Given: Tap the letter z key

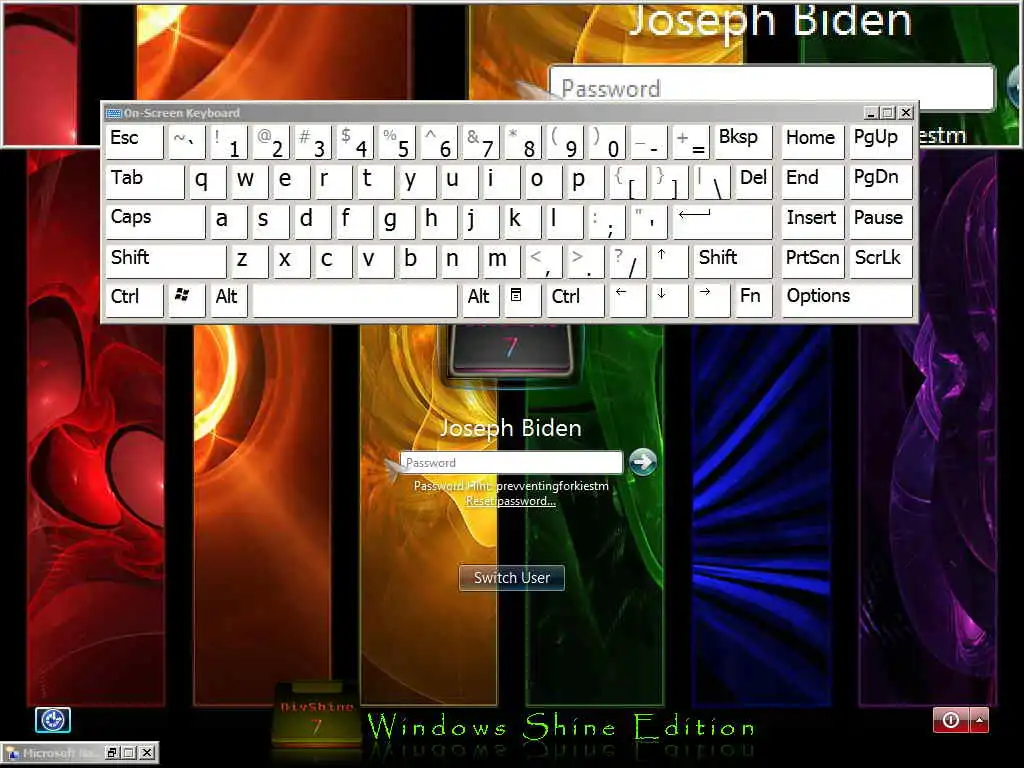Looking at the screenshot, I should tap(249, 260).
